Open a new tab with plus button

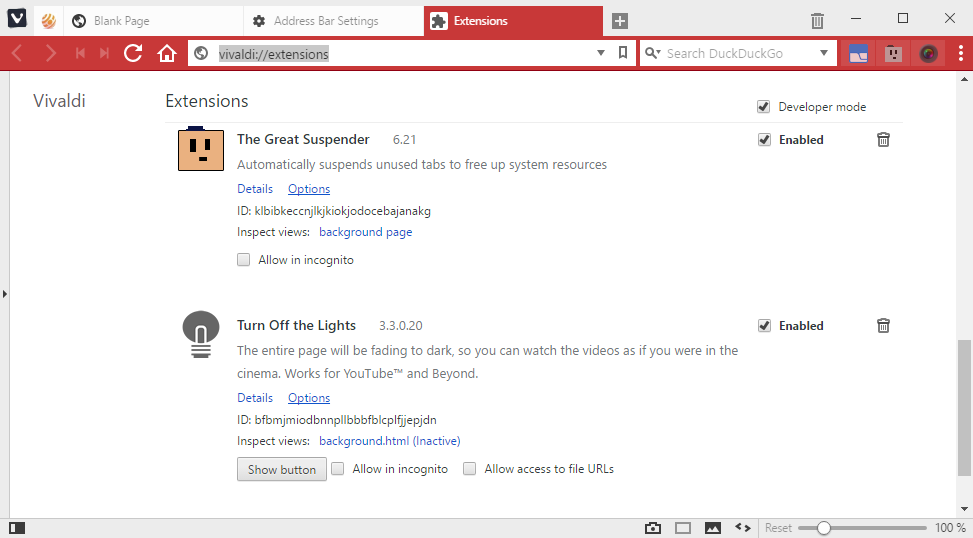point(619,20)
